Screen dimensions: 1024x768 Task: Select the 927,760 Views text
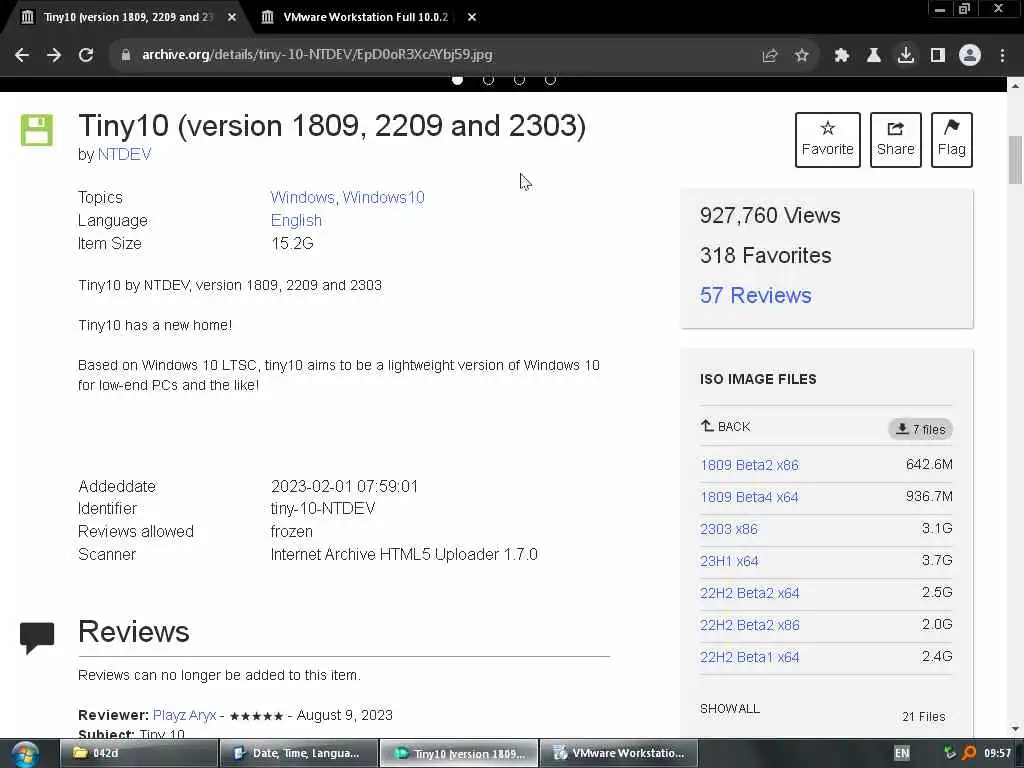(x=770, y=216)
